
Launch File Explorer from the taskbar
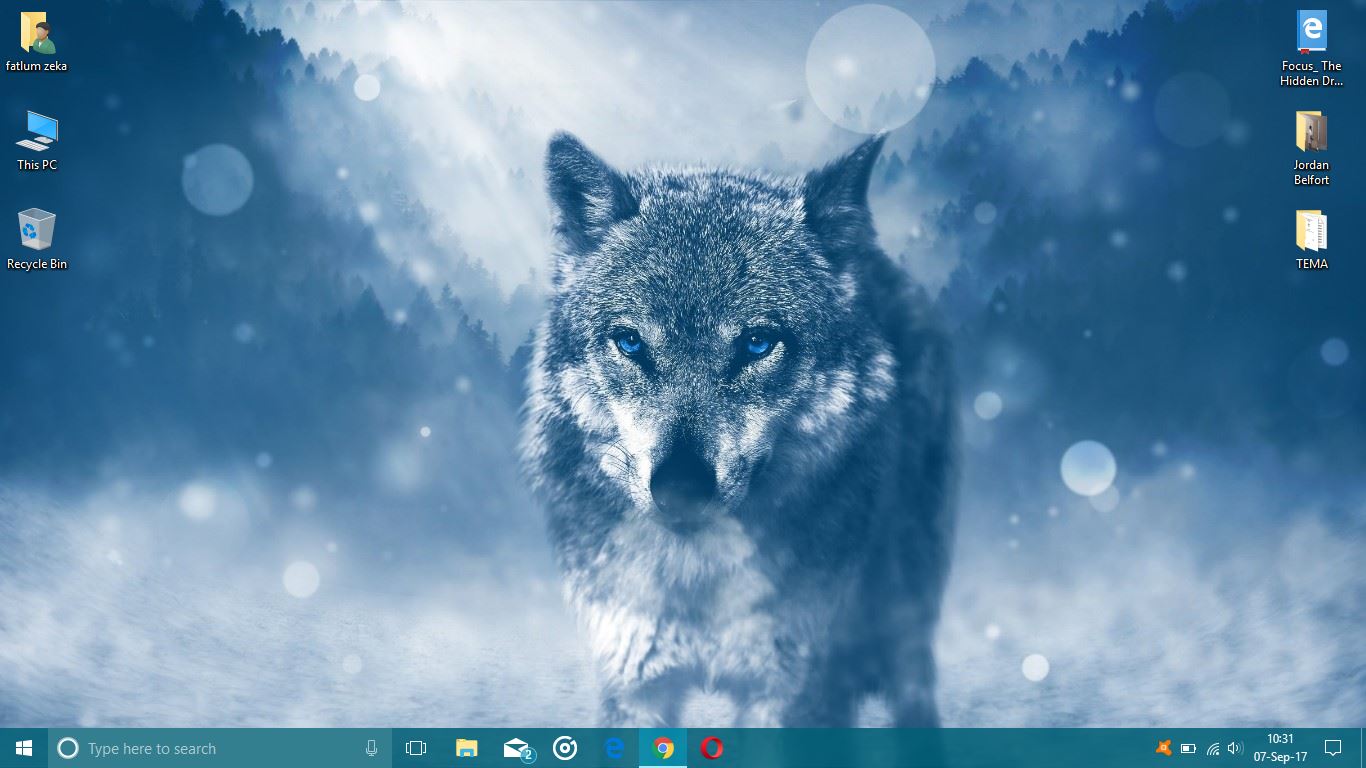466,748
